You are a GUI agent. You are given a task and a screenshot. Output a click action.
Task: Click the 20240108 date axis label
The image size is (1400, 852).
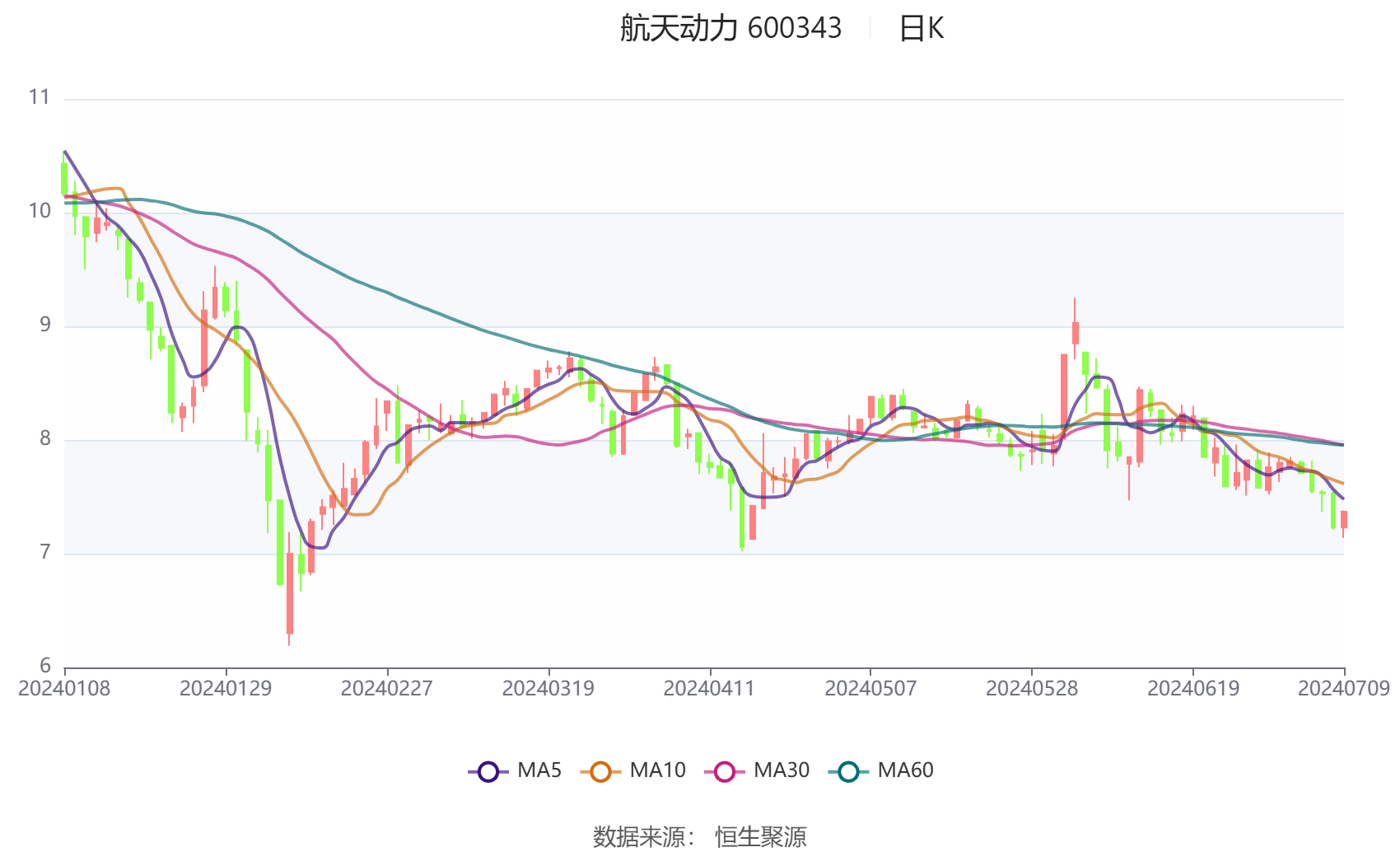[64, 688]
